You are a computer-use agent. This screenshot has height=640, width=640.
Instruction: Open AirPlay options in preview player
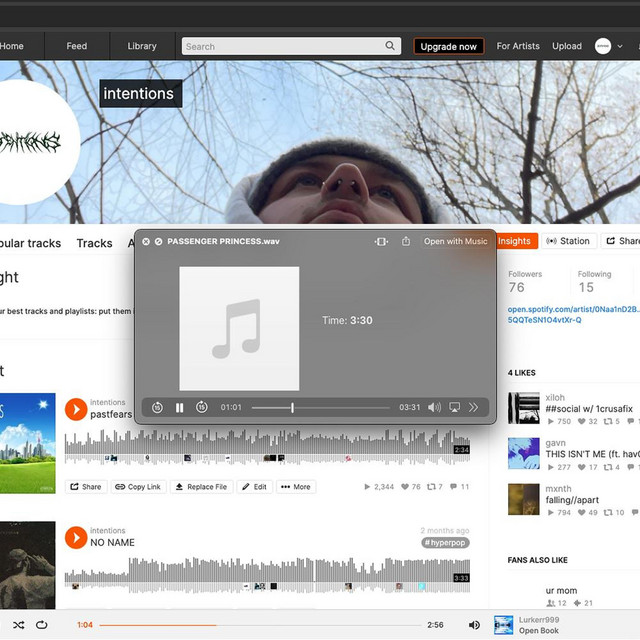pos(454,407)
